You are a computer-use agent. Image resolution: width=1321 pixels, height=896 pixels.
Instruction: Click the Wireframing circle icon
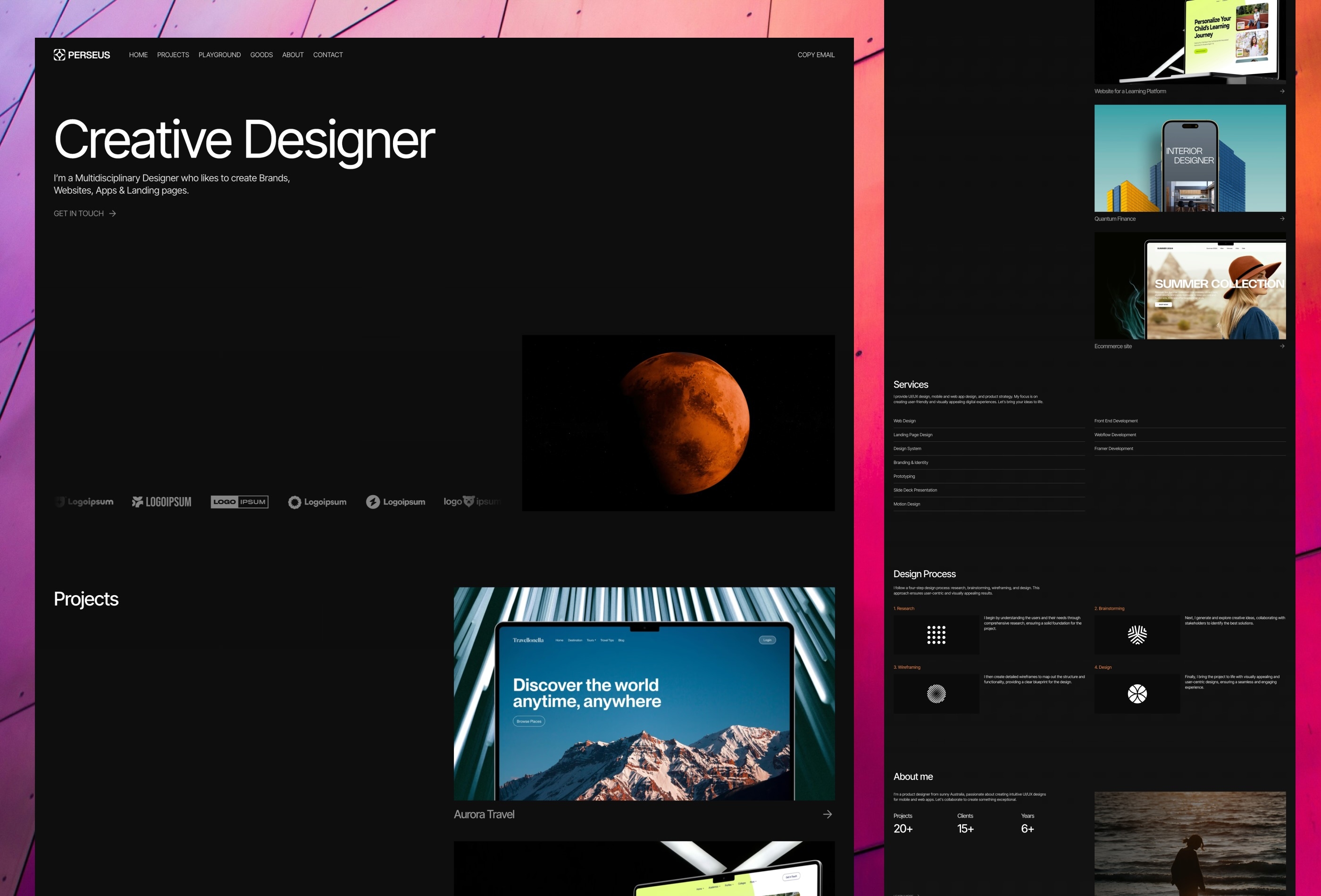point(936,694)
